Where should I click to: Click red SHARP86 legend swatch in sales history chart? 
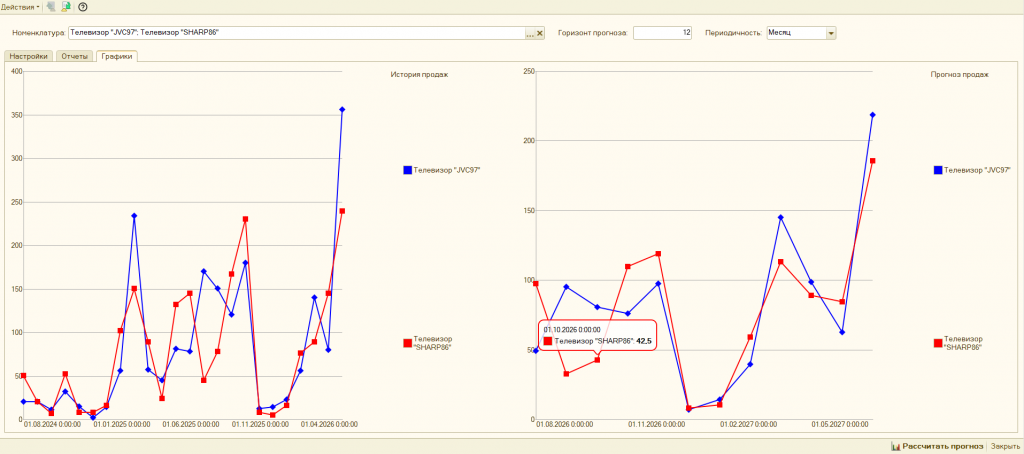click(408, 343)
